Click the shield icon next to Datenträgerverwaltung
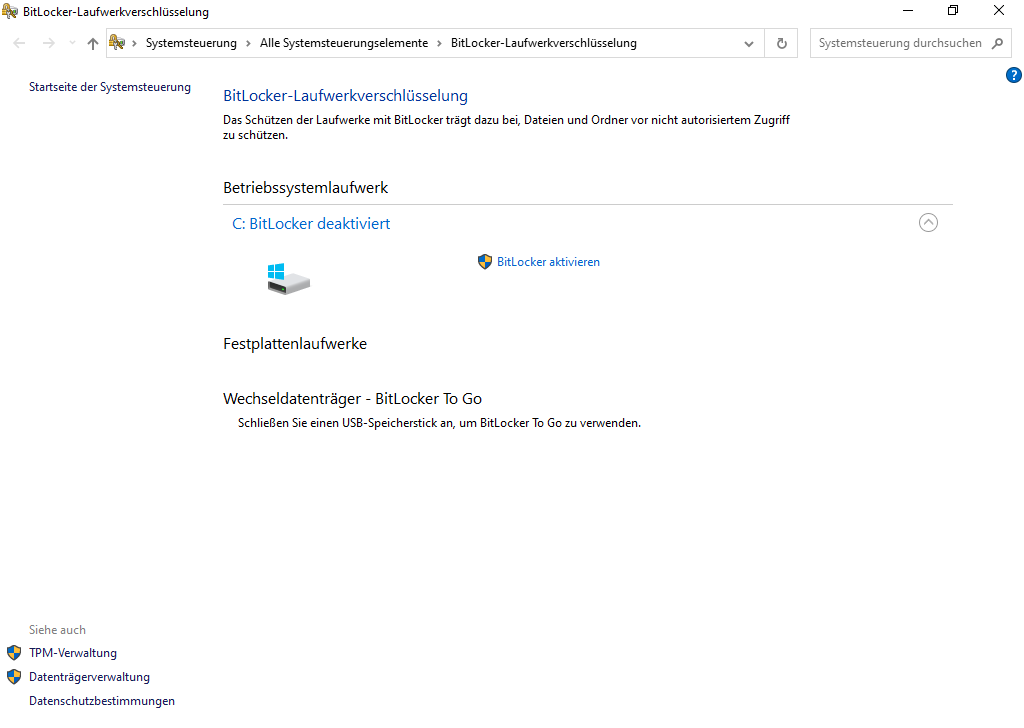The width and height of the screenshot is (1024, 728). (x=14, y=677)
